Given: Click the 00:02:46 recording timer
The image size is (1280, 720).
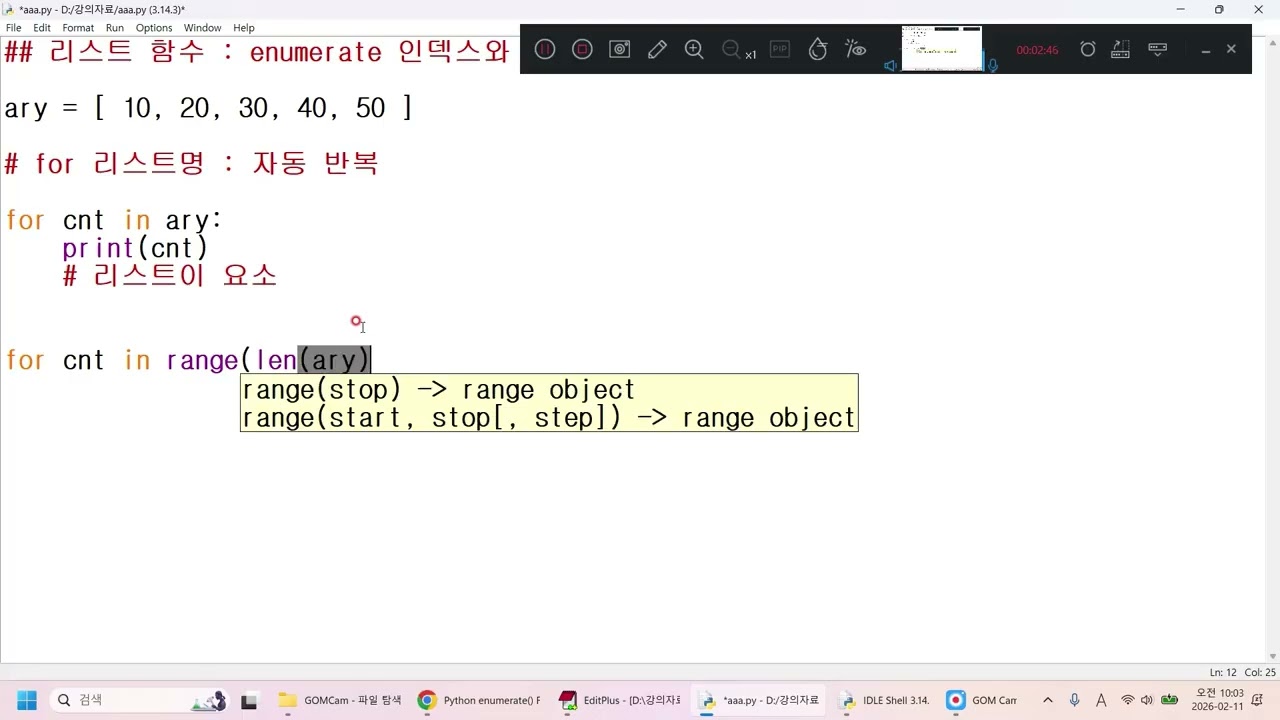Looking at the screenshot, I should click(1037, 50).
